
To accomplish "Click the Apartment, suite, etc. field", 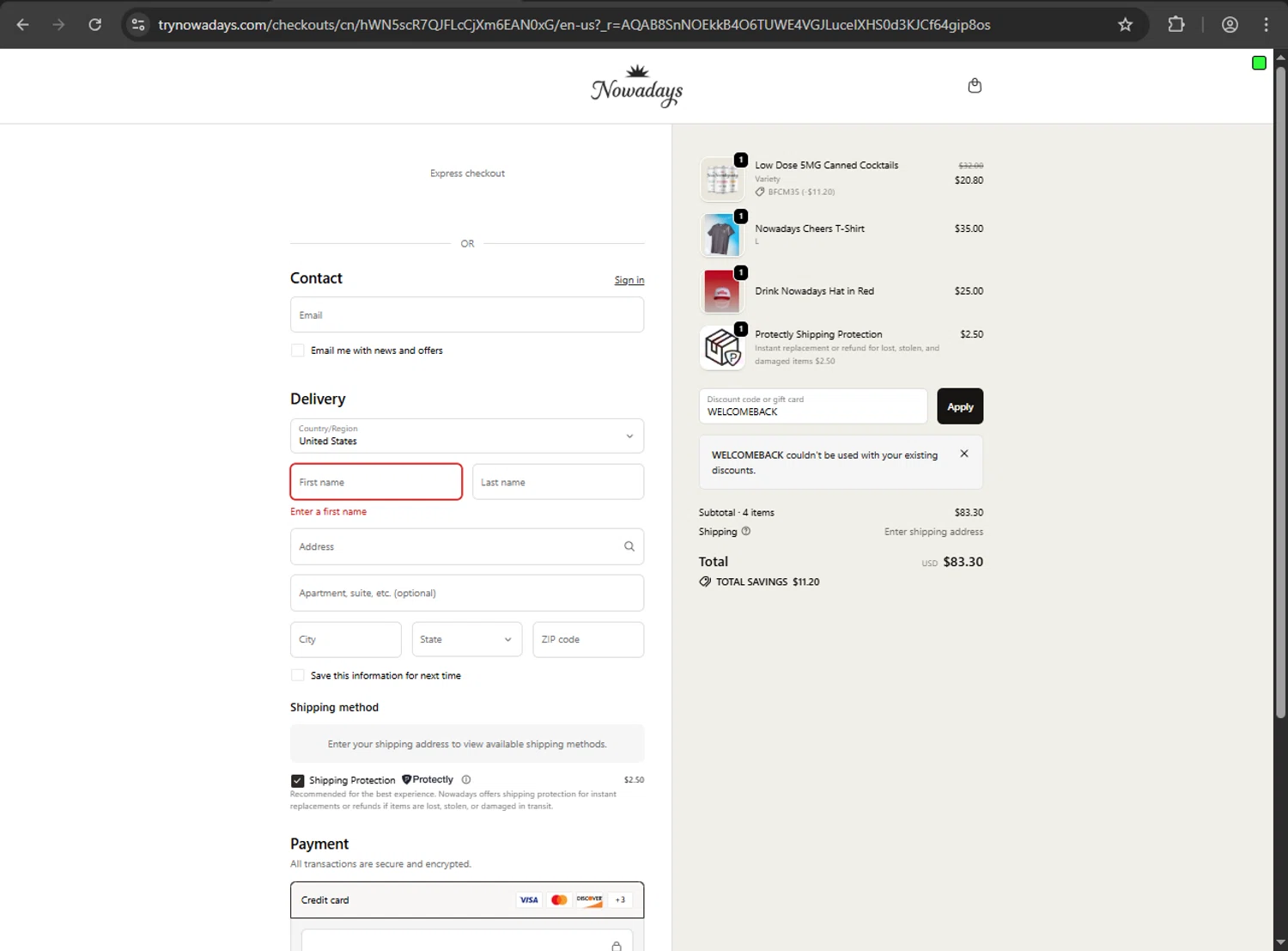I will coord(467,593).
